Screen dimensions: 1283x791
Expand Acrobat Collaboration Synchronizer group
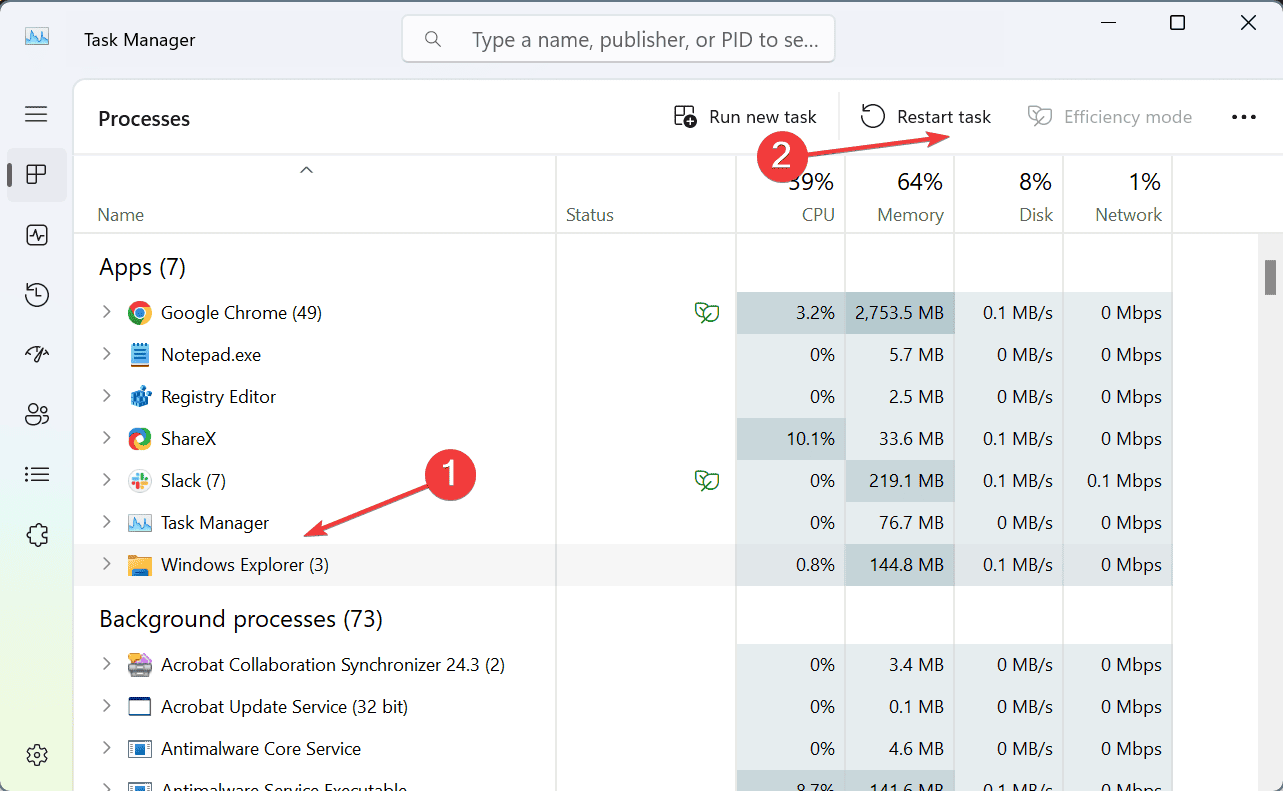click(106, 665)
